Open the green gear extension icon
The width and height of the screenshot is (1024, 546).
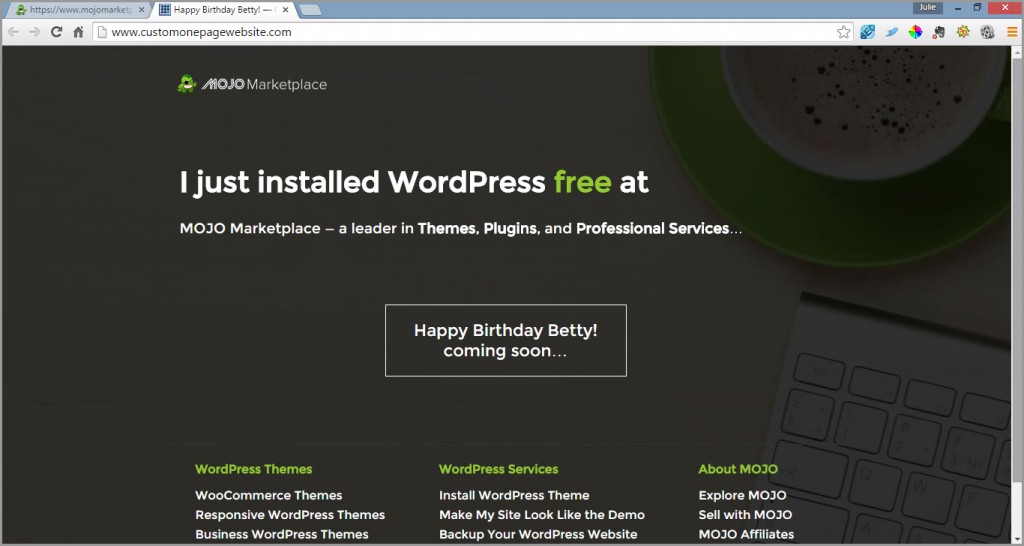click(x=963, y=32)
